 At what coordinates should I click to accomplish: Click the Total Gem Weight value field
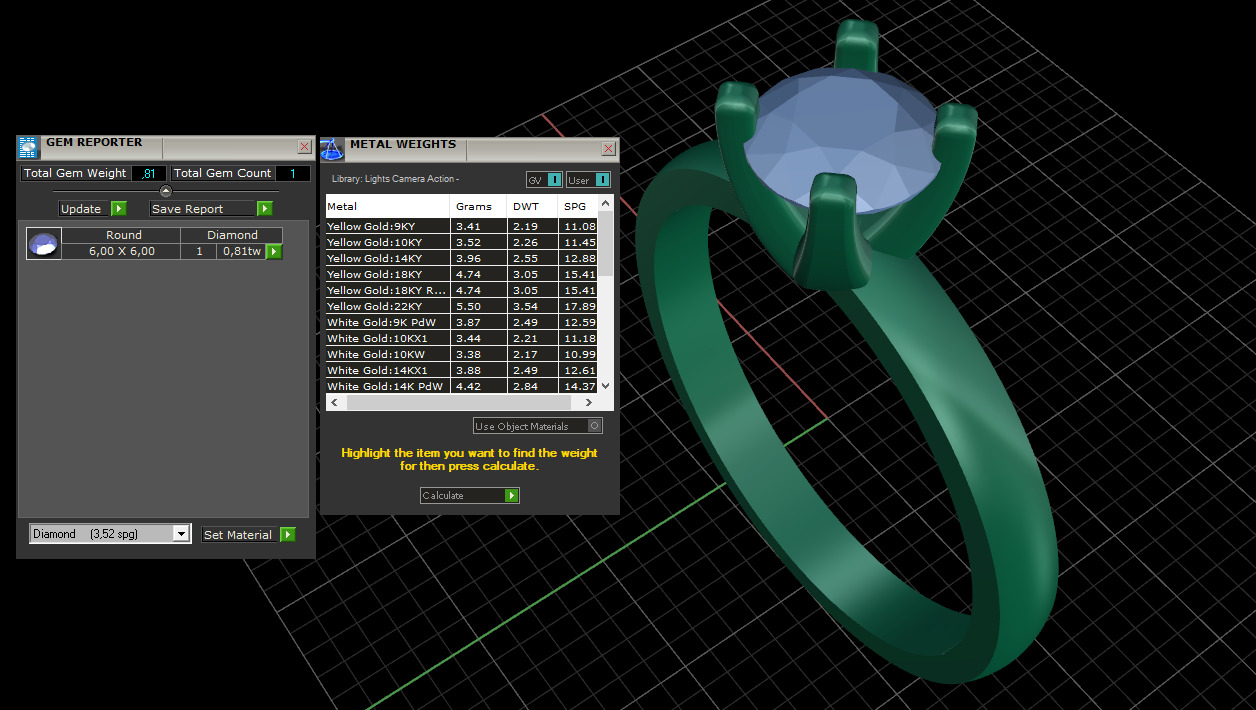tap(149, 173)
